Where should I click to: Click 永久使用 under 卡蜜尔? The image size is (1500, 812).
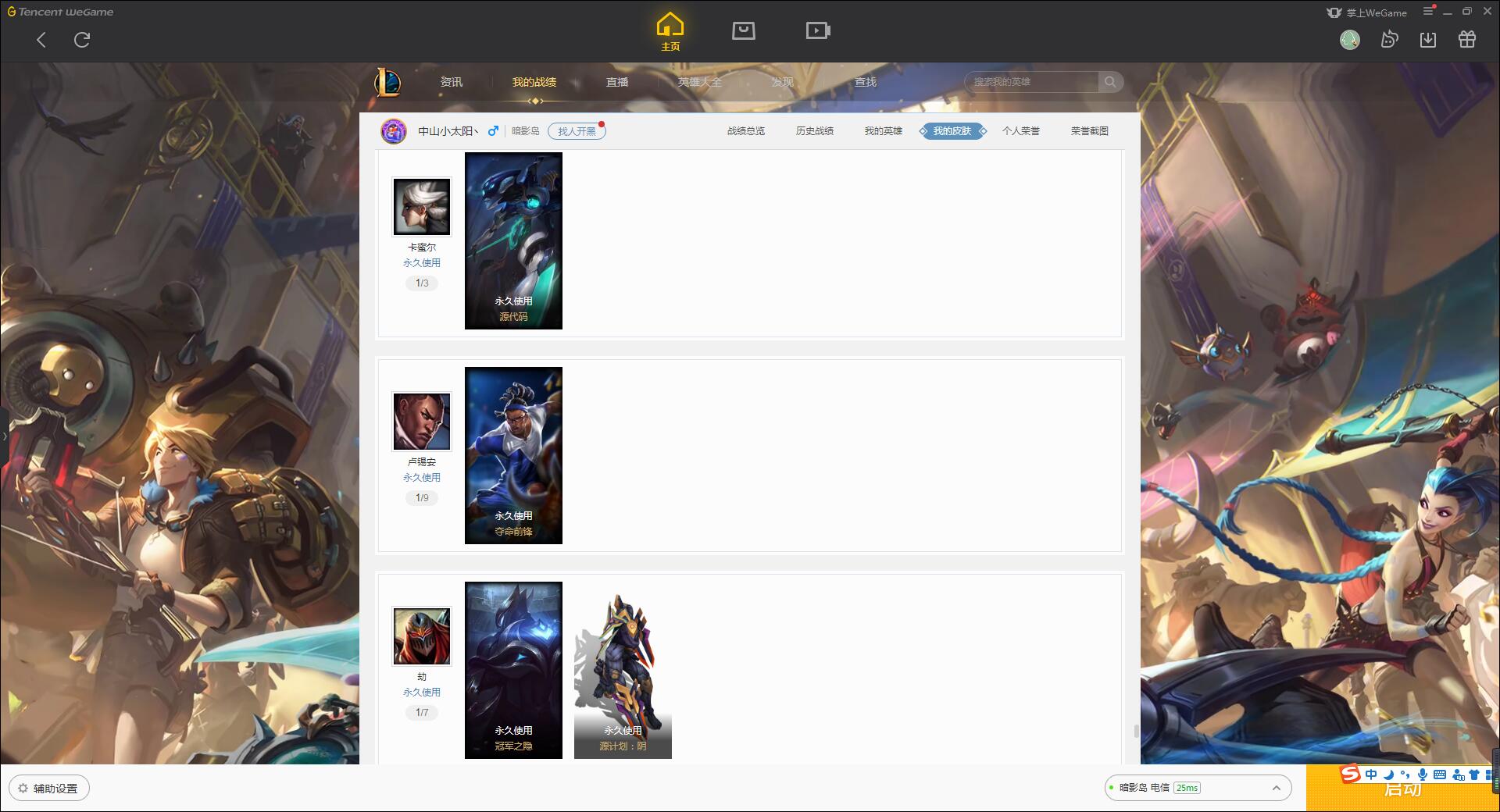[x=422, y=263]
